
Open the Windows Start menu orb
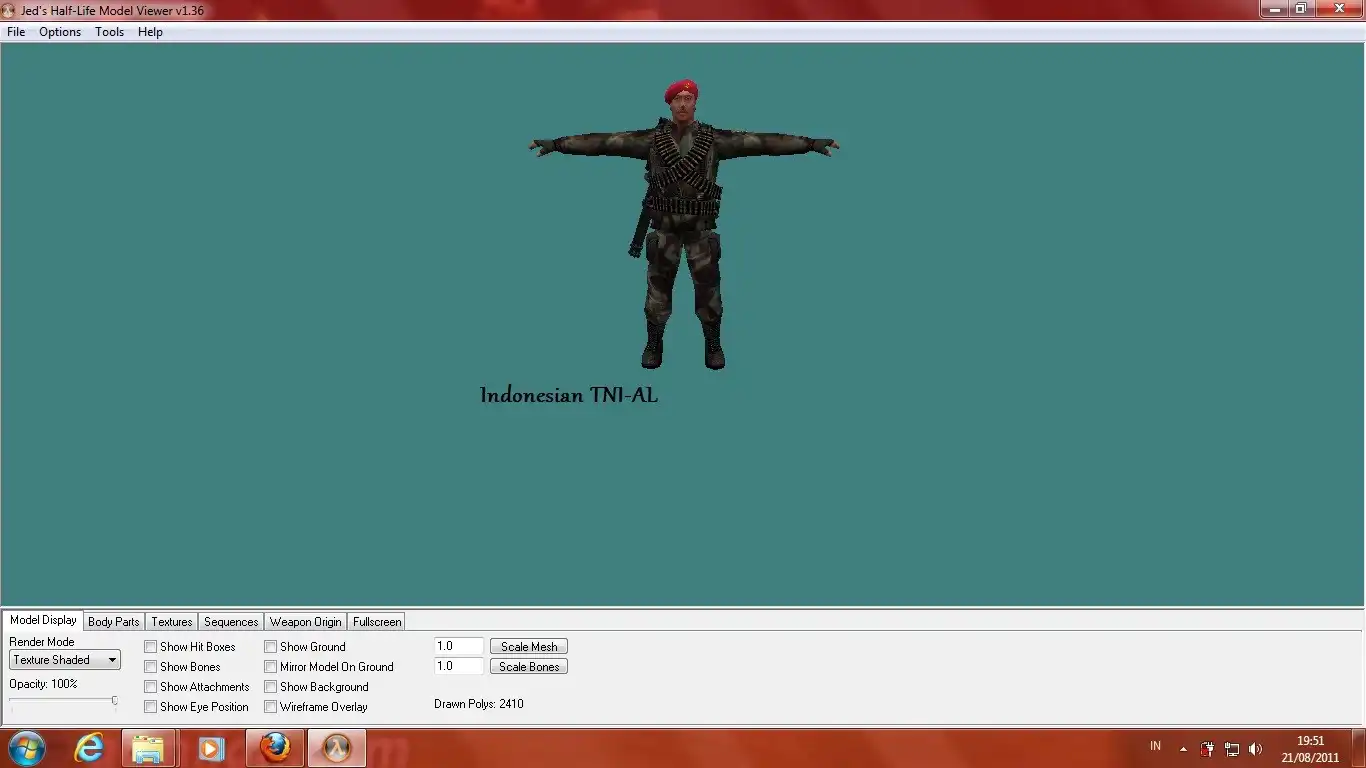[26, 747]
